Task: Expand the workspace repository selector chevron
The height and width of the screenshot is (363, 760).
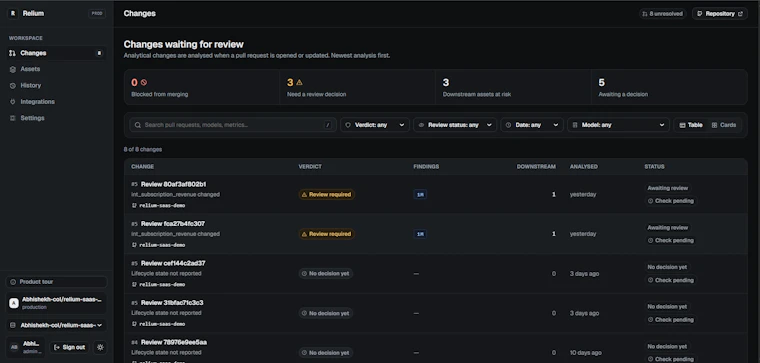Action: click(100, 325)
